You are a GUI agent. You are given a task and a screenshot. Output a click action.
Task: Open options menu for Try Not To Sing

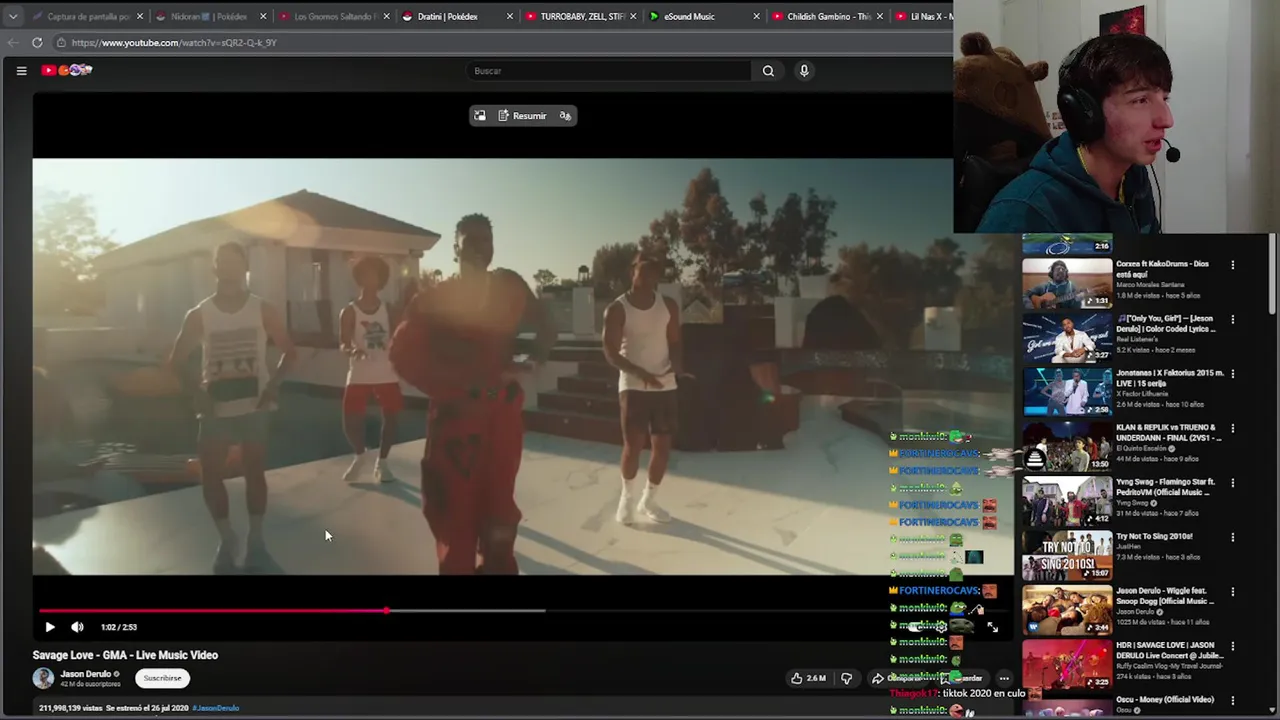coord(1233,537)
